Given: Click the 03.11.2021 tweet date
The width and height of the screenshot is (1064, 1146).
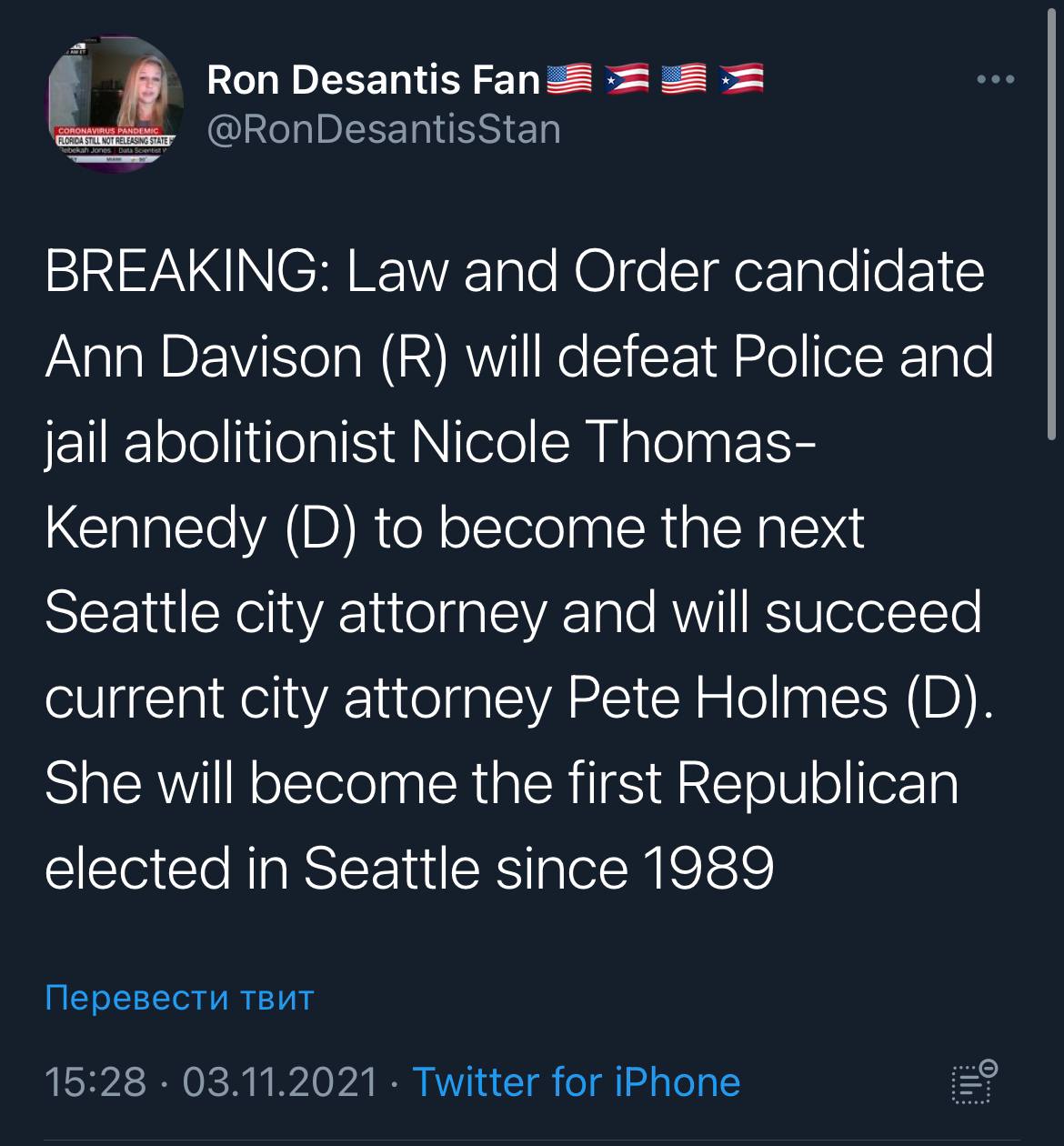Looking at the screenshot, I should 280,1081.
